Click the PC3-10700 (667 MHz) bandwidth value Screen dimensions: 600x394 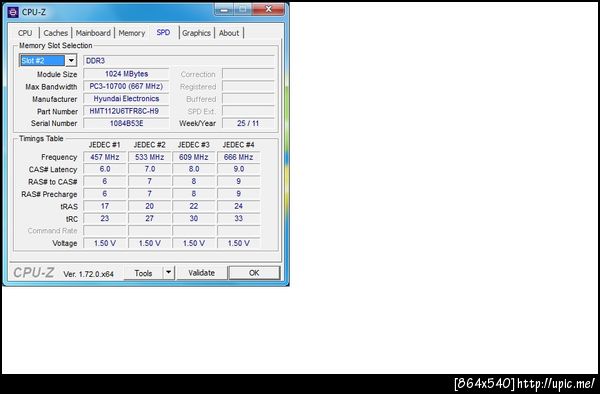(126, 86)
